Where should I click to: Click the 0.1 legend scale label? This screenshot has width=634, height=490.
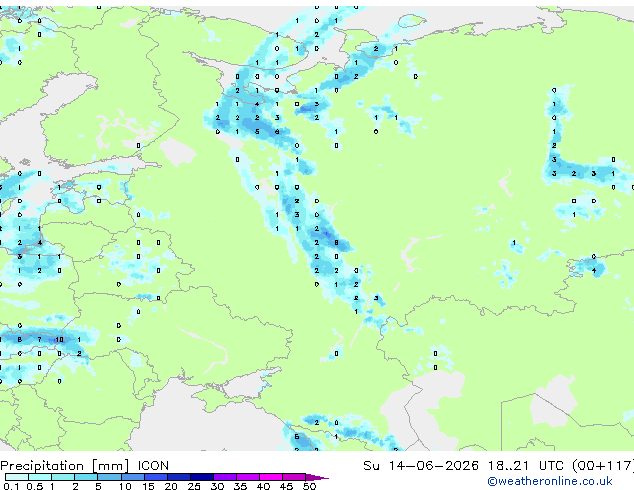[11, 486]
